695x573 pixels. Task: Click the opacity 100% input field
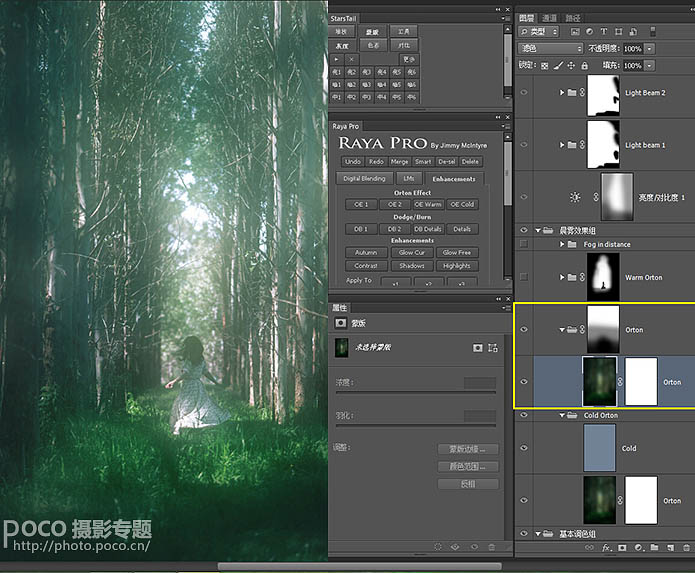pyautogui.click(x=633, y=49)
